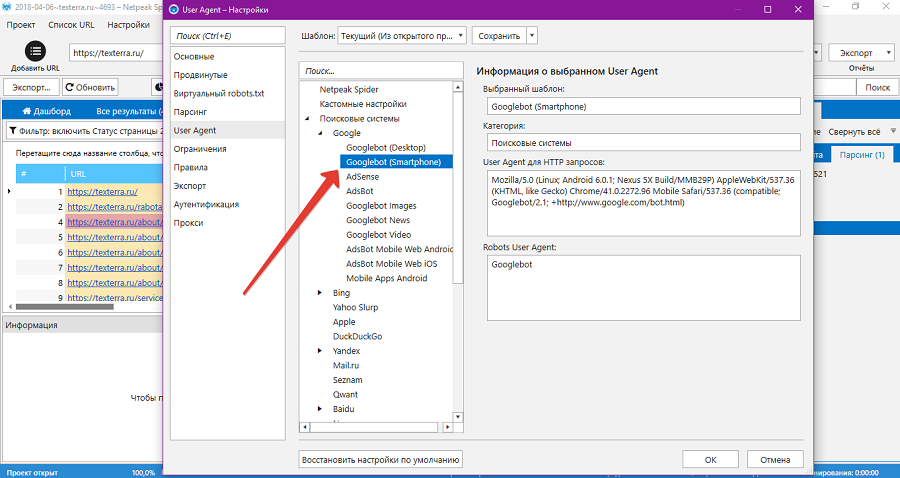Click the Обновить button
Image resolution: width=900 pixels, height=478 pixels.
(90, 88)
